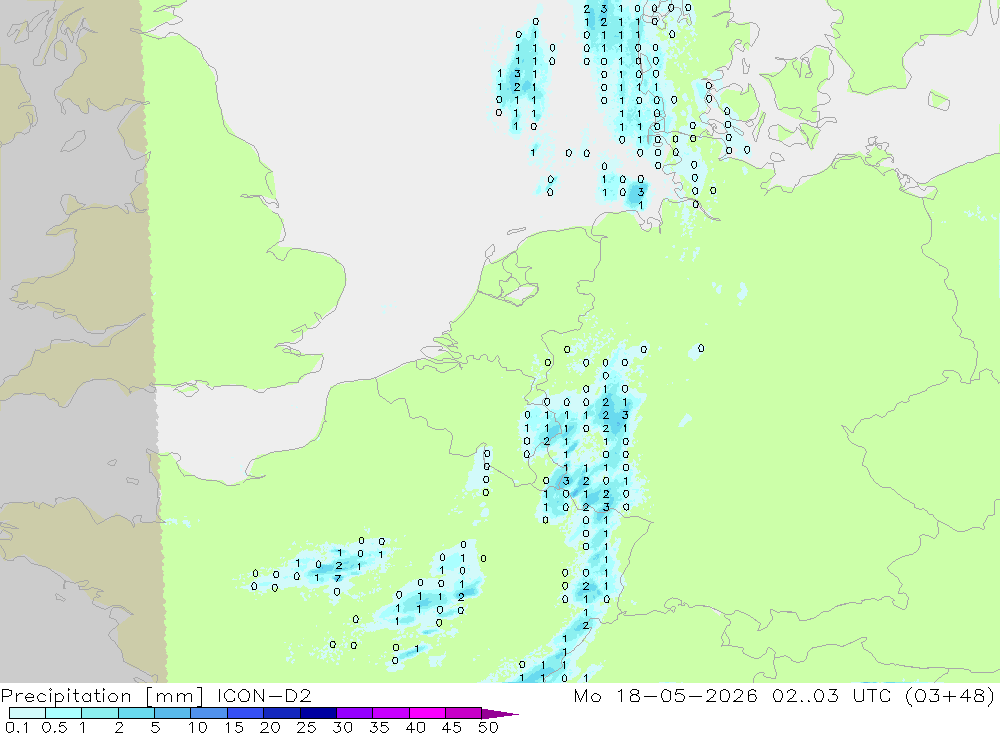Click the legend value '30'
The width and height of the screenshot is (1000, 733).
pos(342,727)
